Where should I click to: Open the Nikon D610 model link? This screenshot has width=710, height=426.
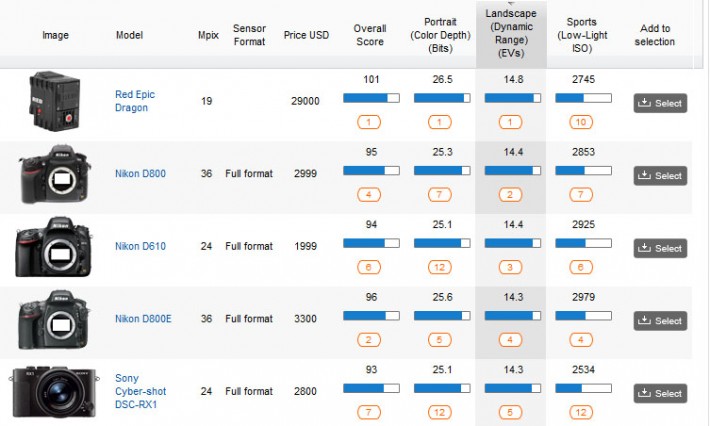click(140, 246)
